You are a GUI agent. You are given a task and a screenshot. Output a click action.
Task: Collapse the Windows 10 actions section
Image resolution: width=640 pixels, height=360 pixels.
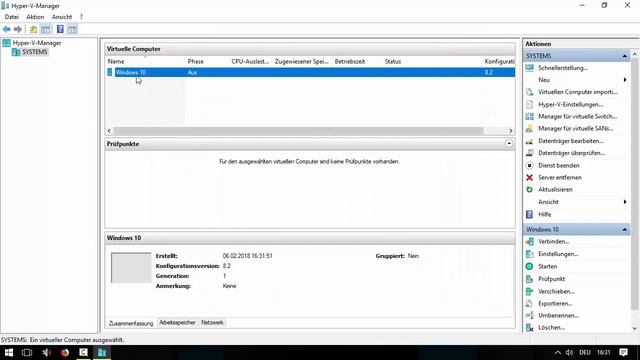point(624,229)
